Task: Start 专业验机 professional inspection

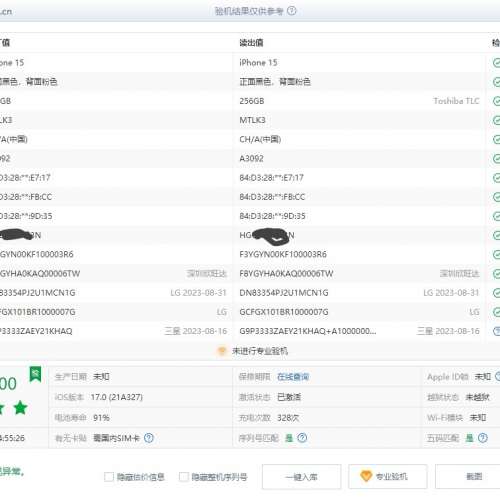Action: (388, 477)
